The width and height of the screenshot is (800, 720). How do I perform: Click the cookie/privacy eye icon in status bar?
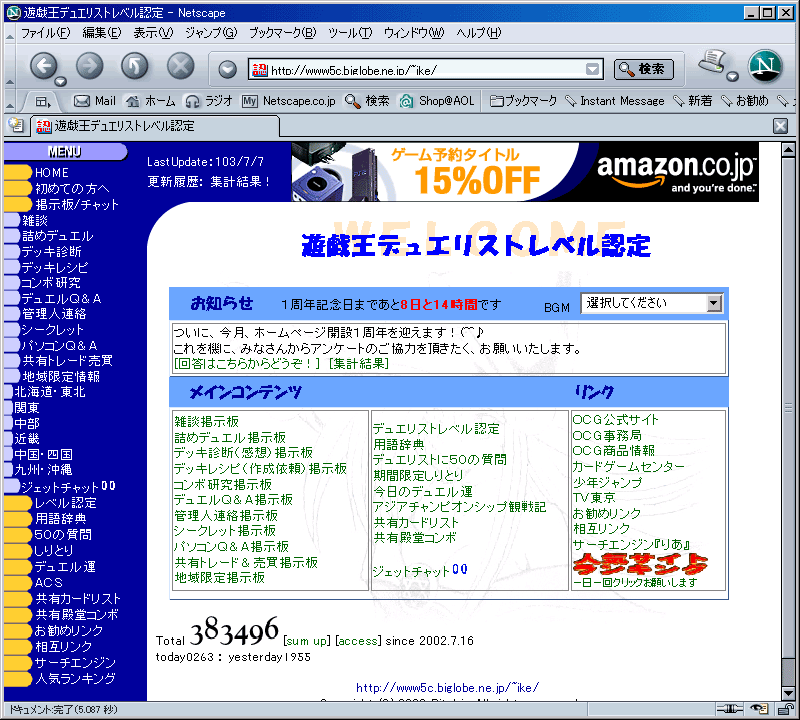(759, 708)
